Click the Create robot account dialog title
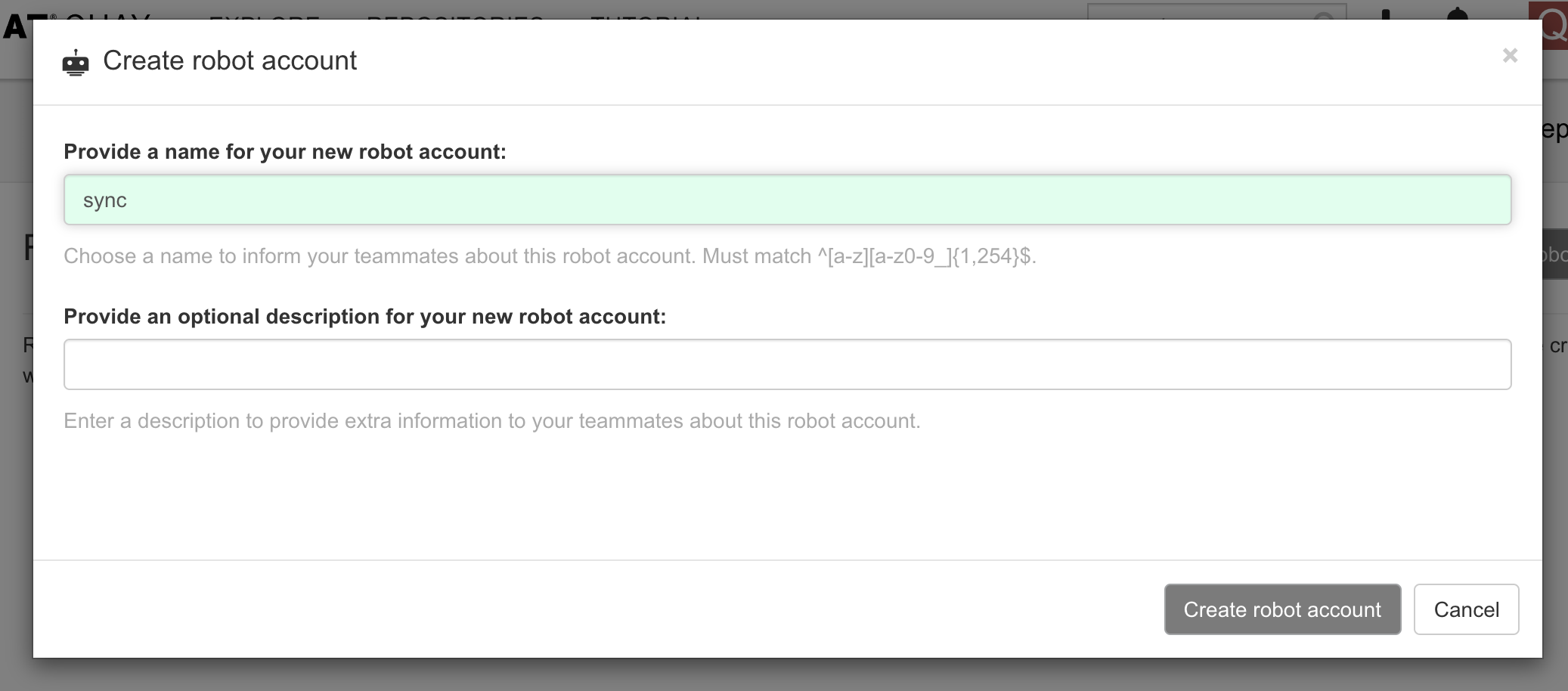Viewport: 1568px width, 691px height. 230,60
